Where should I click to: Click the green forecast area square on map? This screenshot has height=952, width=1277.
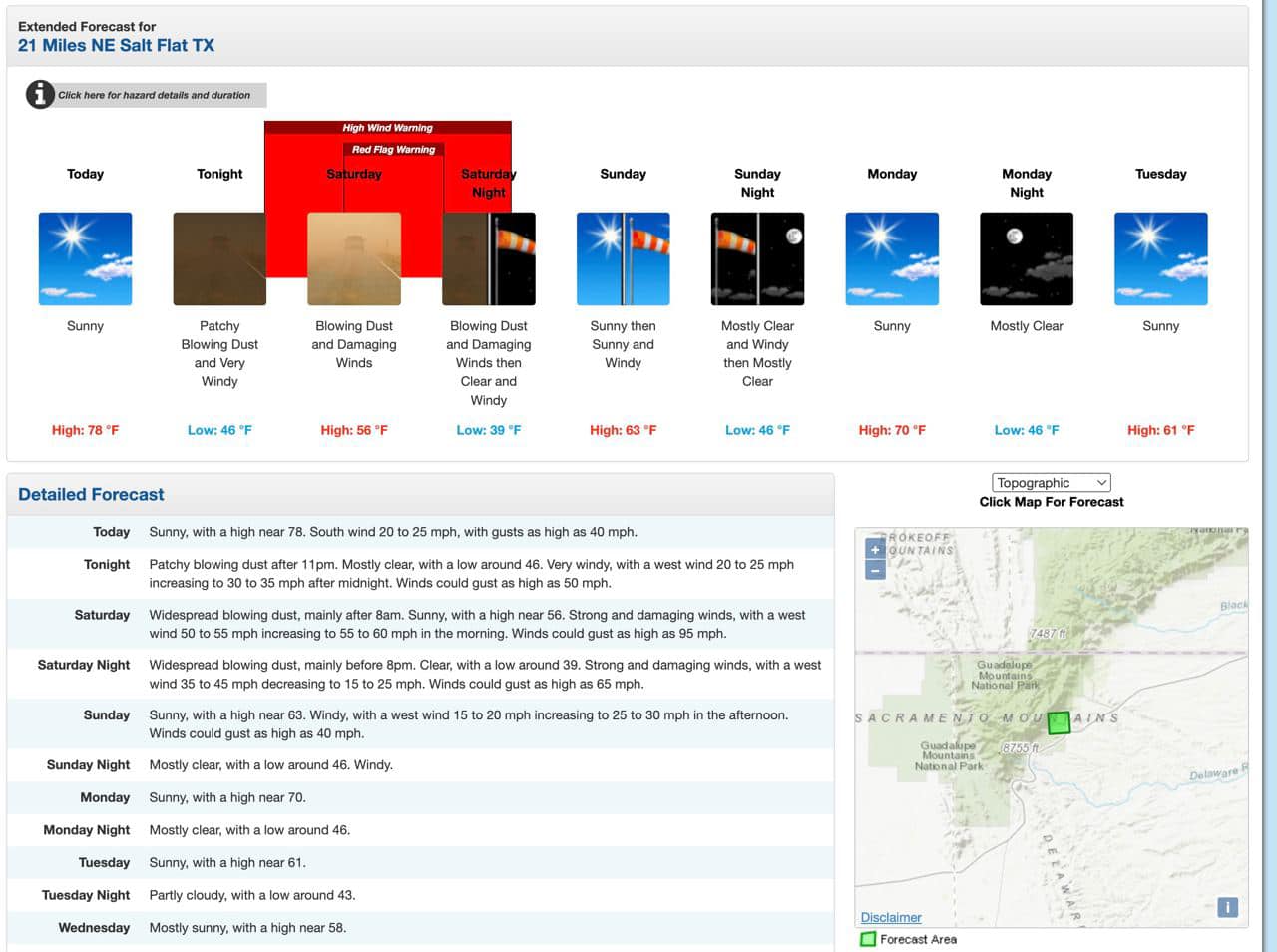1059,722
